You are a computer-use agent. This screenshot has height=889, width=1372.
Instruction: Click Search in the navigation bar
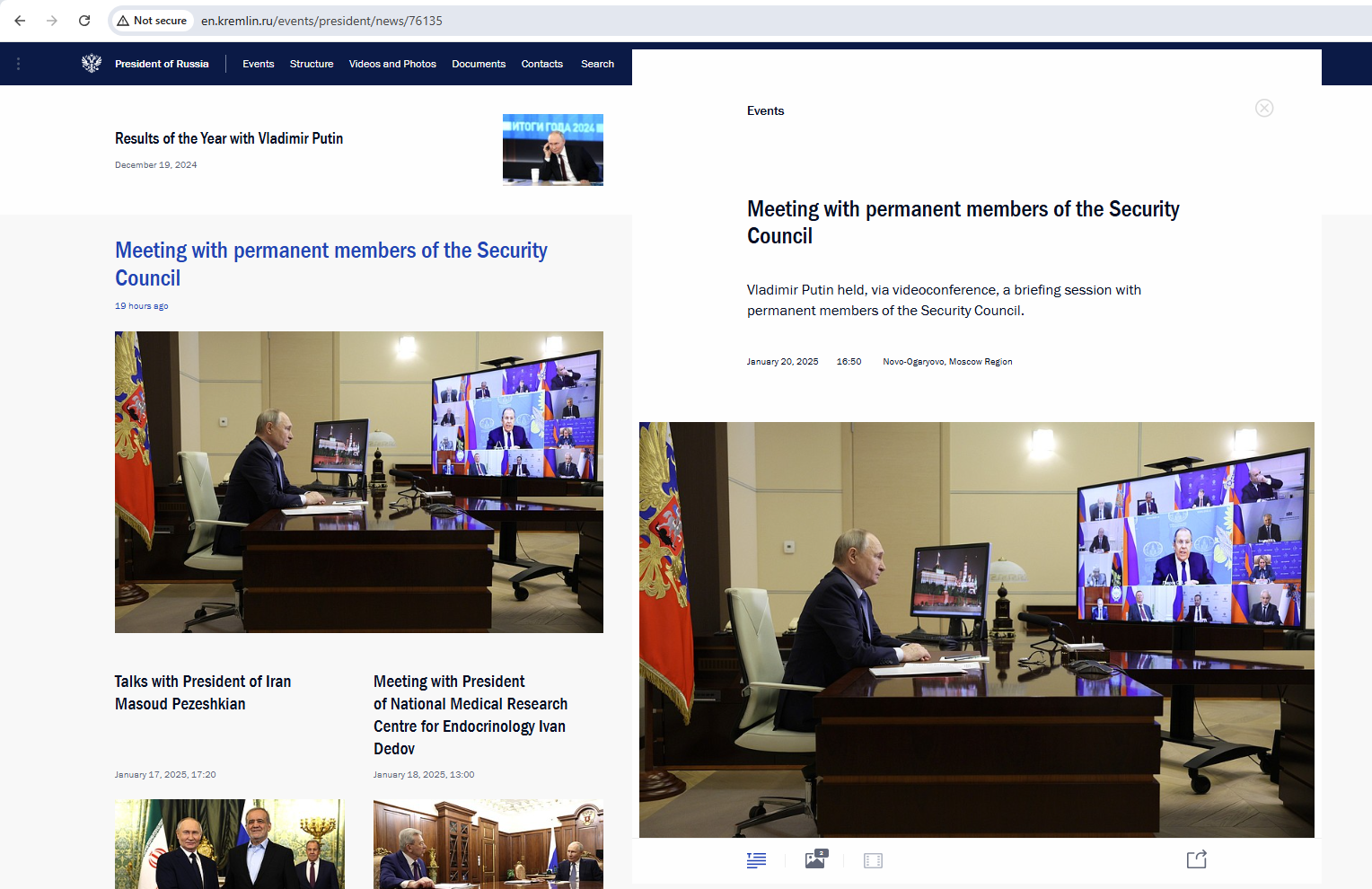(x=597, y=64)
